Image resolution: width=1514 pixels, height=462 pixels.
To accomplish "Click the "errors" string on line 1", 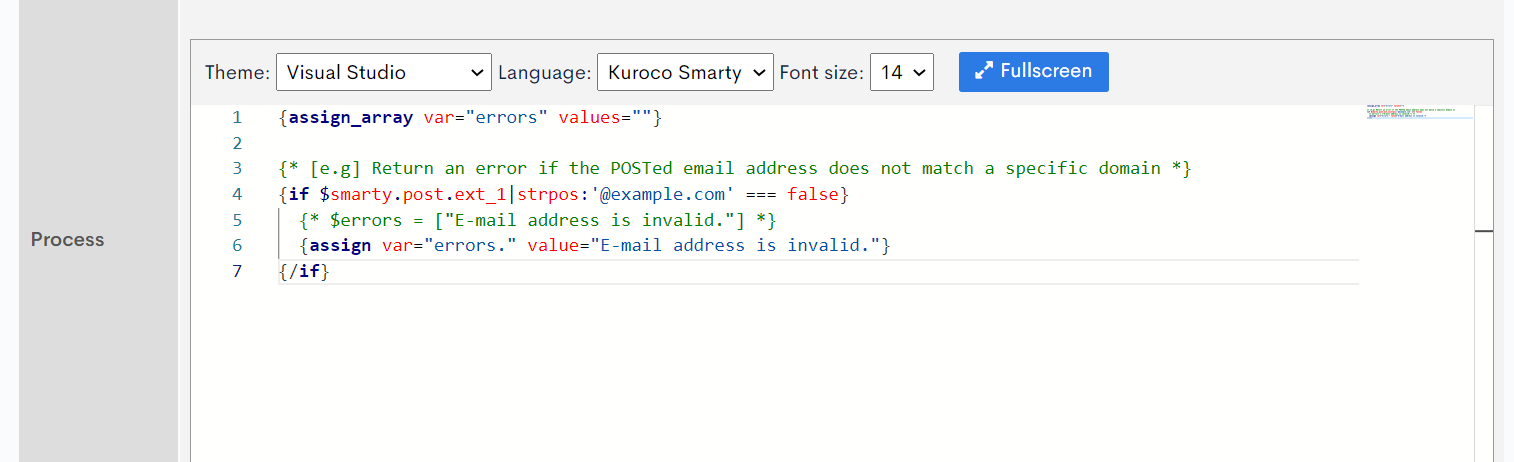I will [510, 118].
